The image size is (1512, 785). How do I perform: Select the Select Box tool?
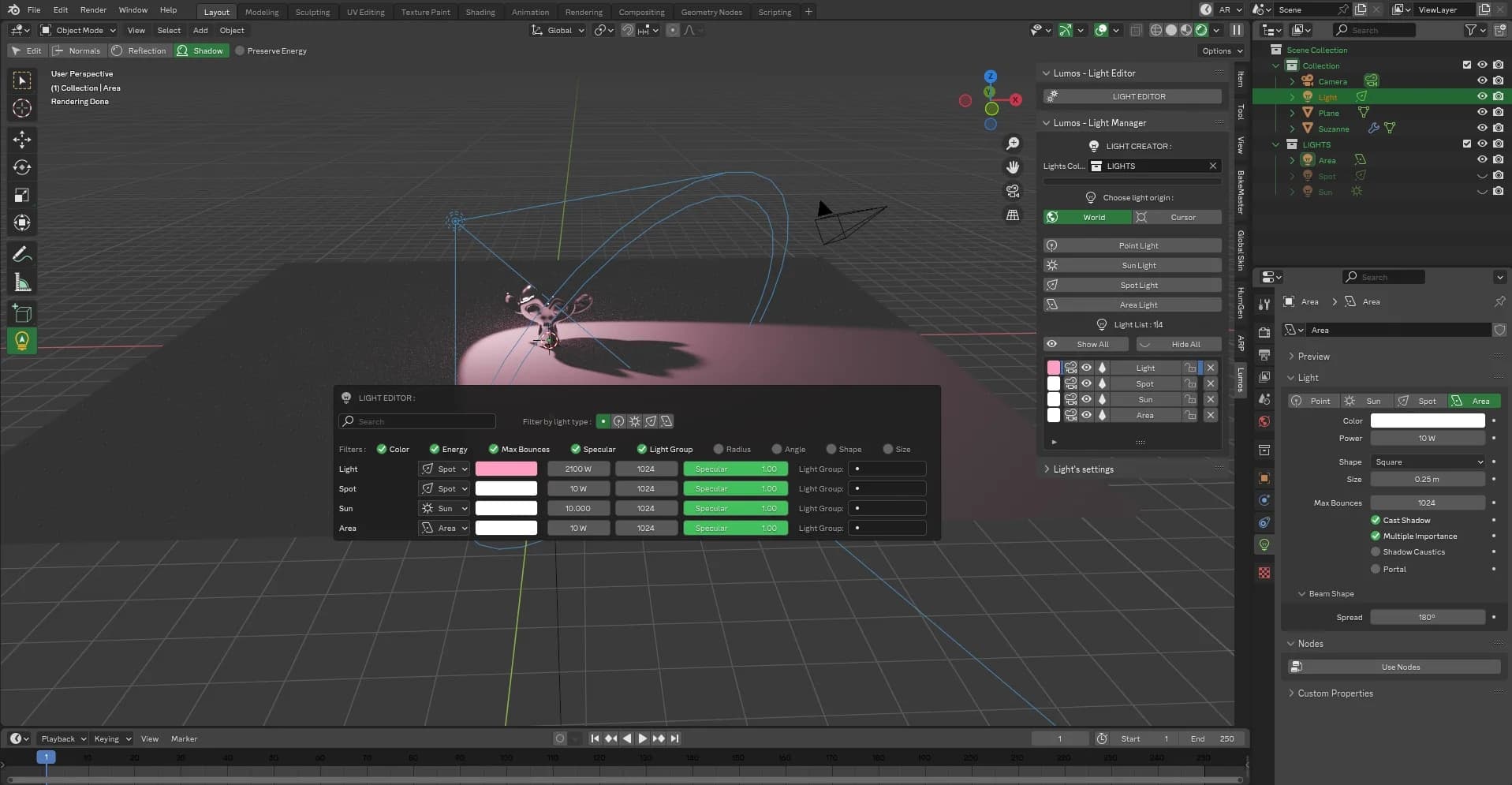(22, 80)
